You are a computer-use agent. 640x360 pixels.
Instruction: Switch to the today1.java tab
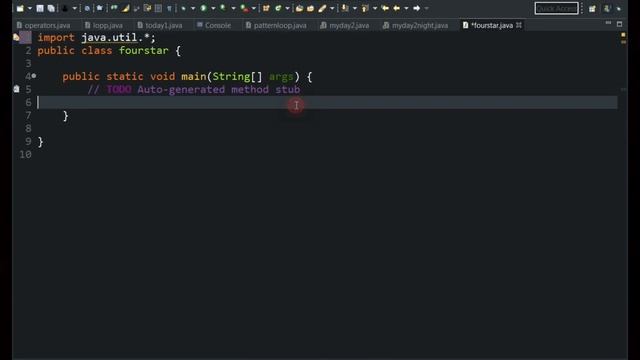(160, 25)
